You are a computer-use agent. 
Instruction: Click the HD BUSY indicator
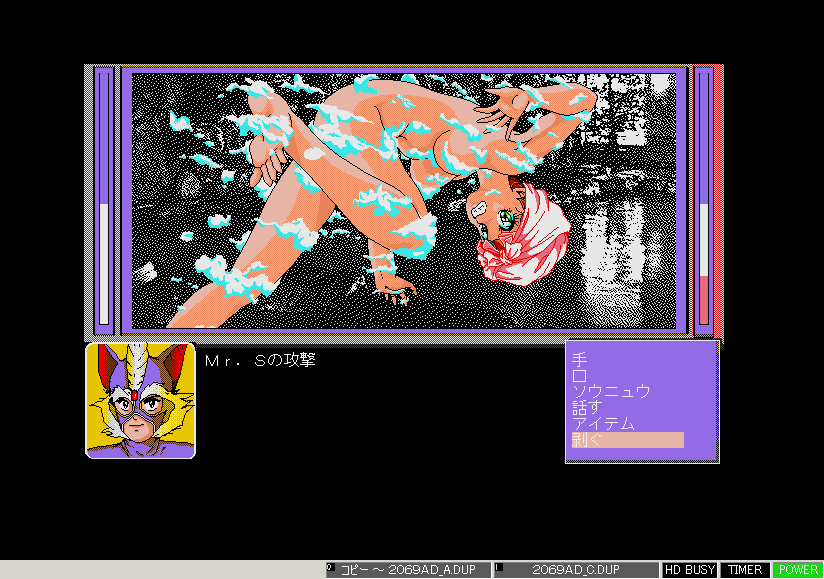click(x=690, y=570)
